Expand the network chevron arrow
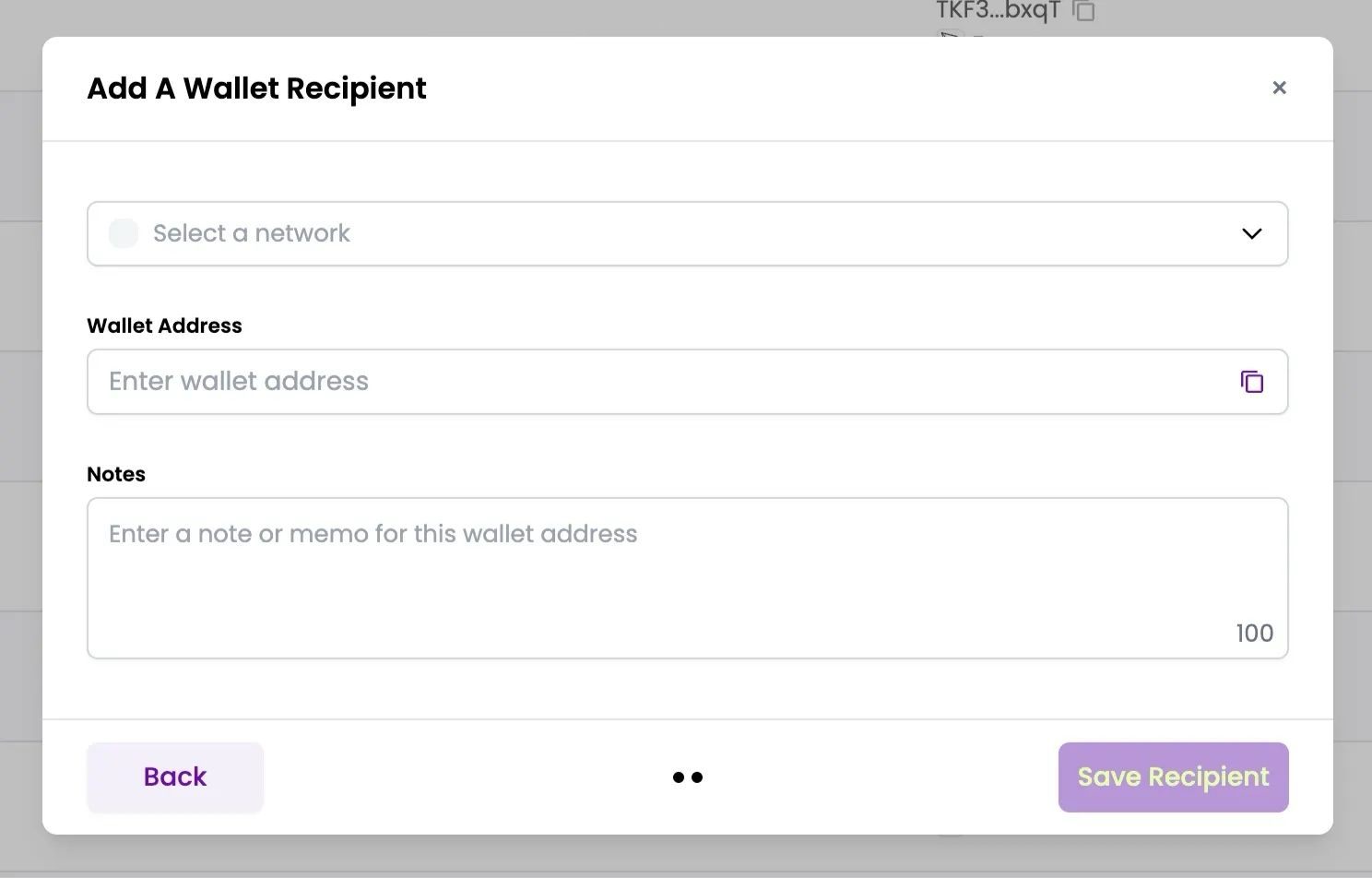 tap(1251, 233)
